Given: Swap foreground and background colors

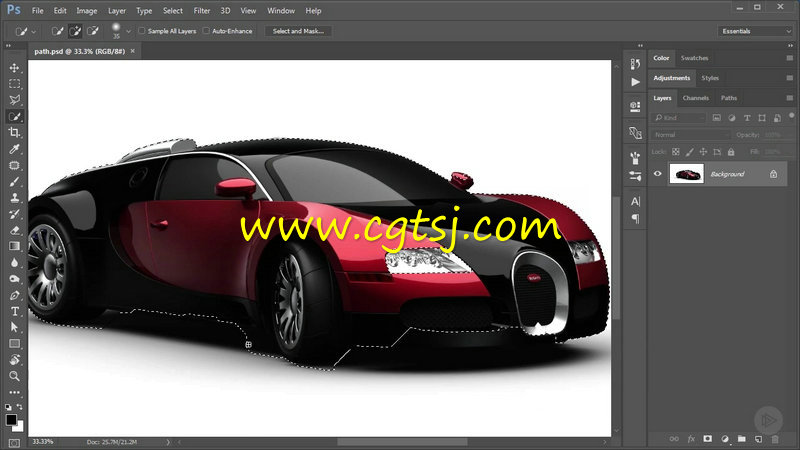Looking at the screenshot, I should 19,407.
